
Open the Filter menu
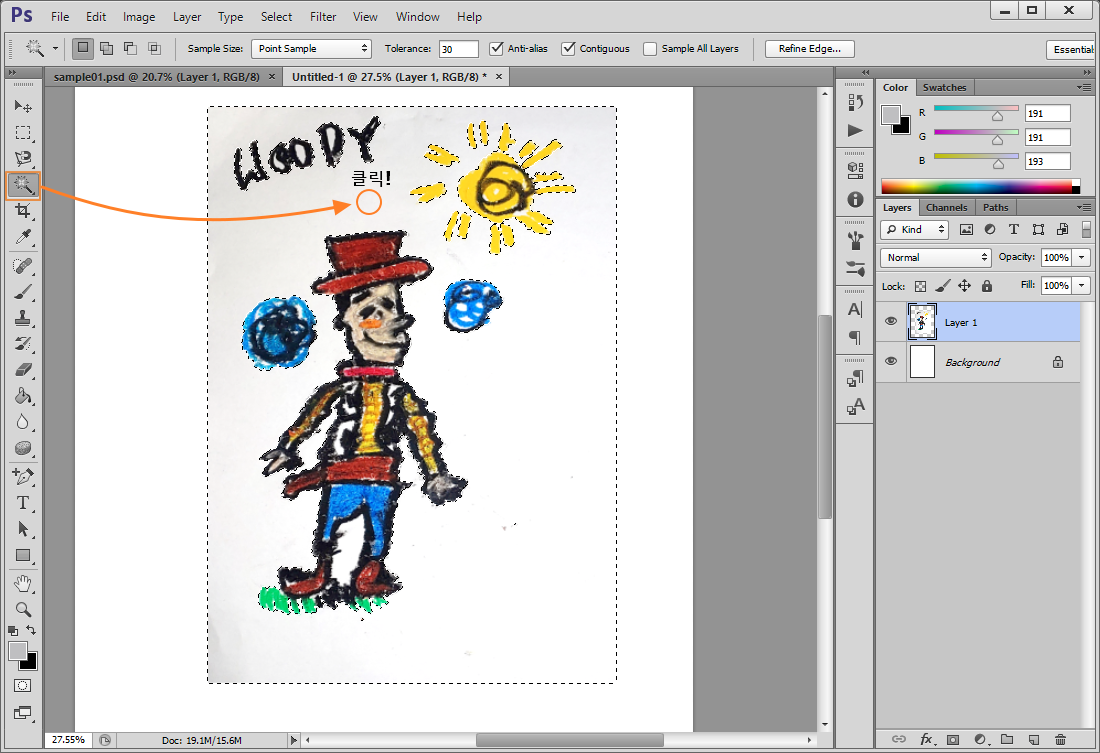point(323,17)
